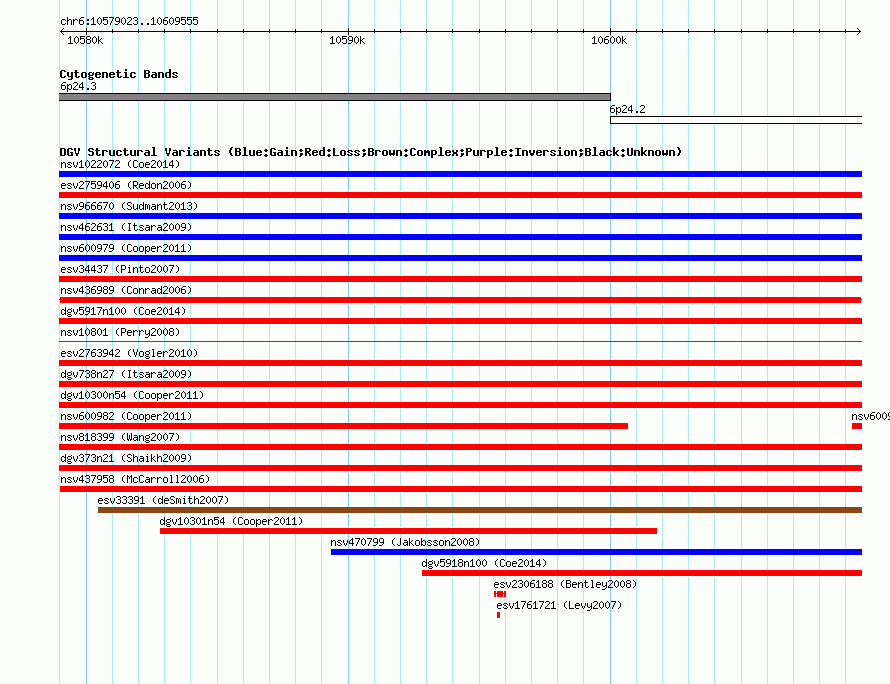Click the left arrow end of ruler
The height and width of the screenshot is (684, 890).
62,31
